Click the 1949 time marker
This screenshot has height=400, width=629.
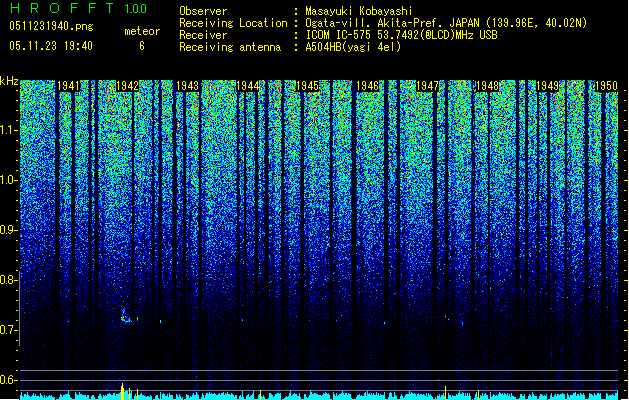pyautogui.click(x=548, y=86)
